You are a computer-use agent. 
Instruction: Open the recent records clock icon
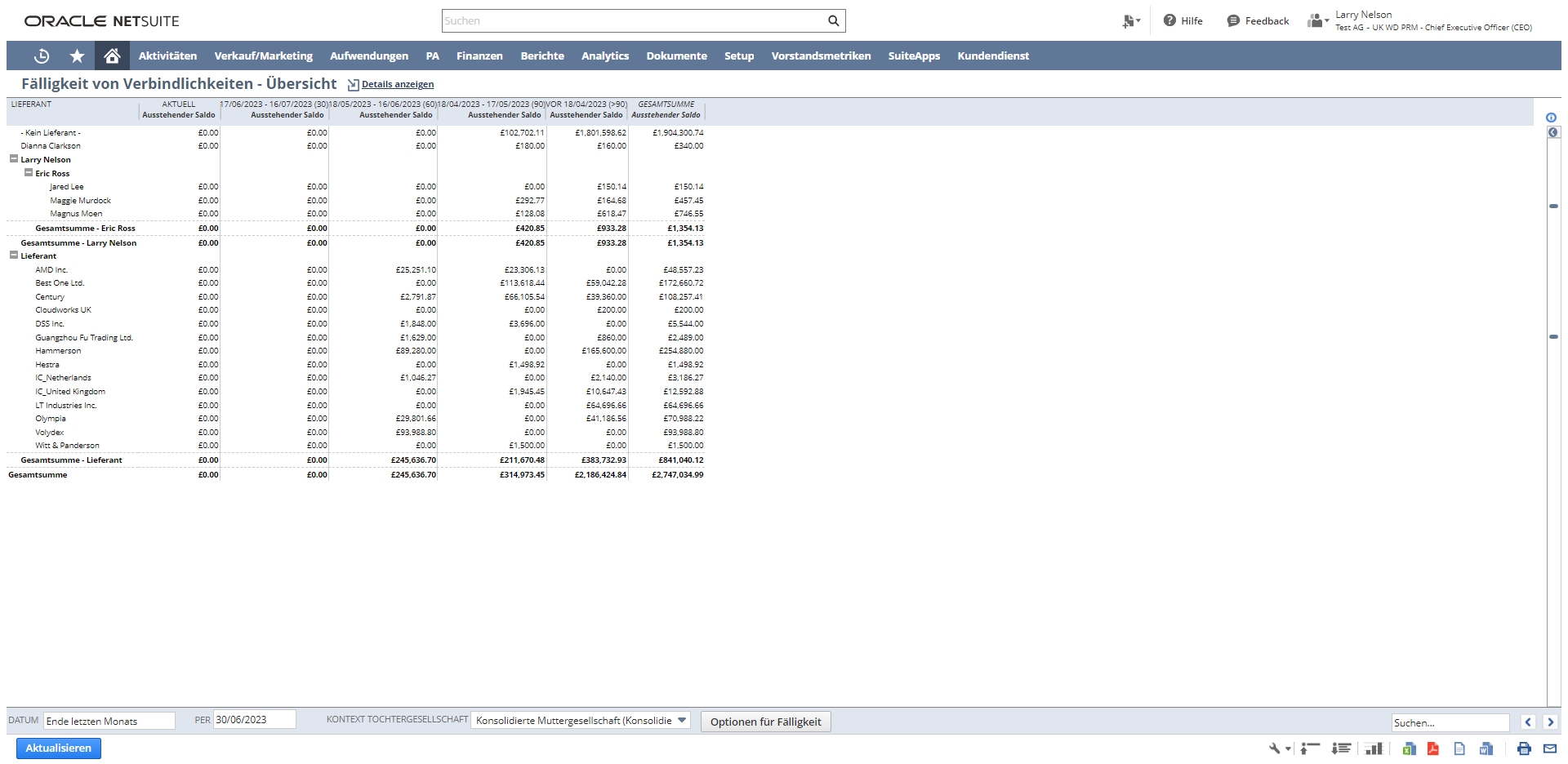(x=42, y=56)
